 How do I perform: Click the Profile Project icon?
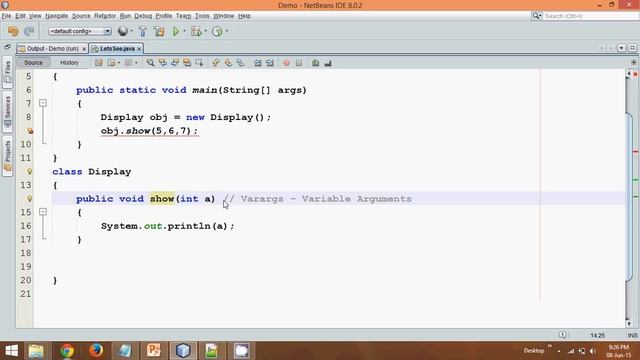217,31
